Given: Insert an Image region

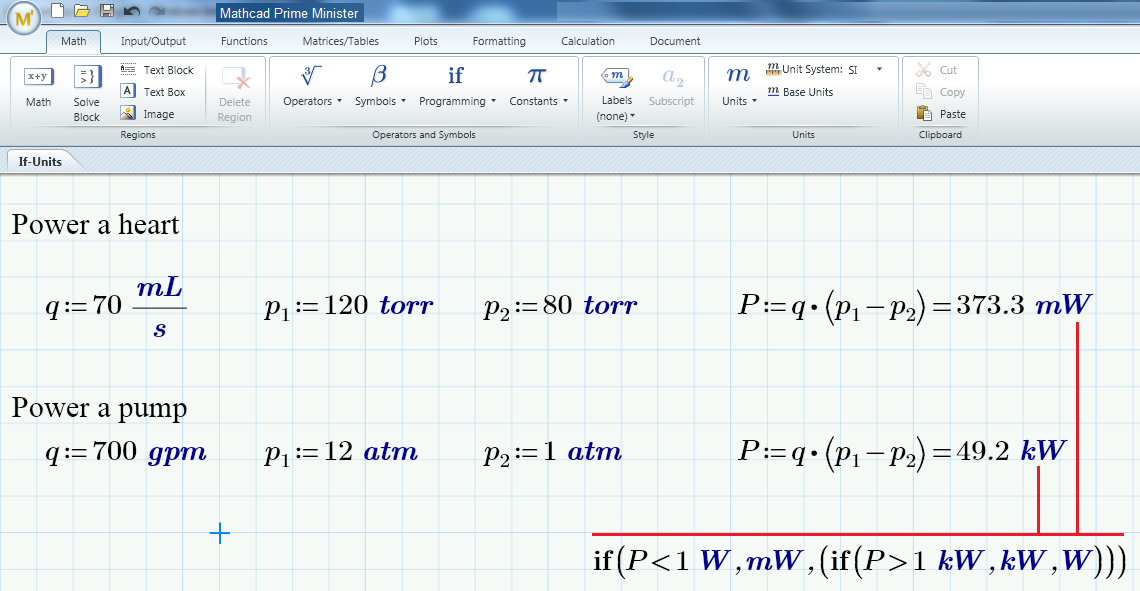Looking at the screenshot, I should [x=148, y=113].
